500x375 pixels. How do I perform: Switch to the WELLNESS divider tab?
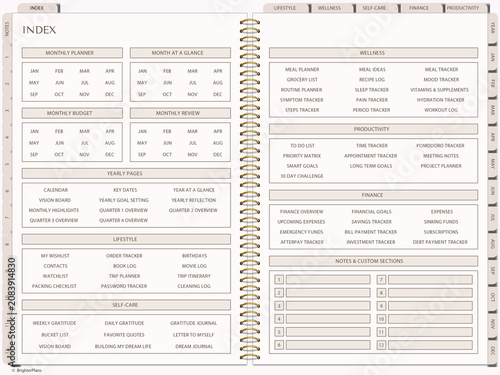click(x=329, y=8)
